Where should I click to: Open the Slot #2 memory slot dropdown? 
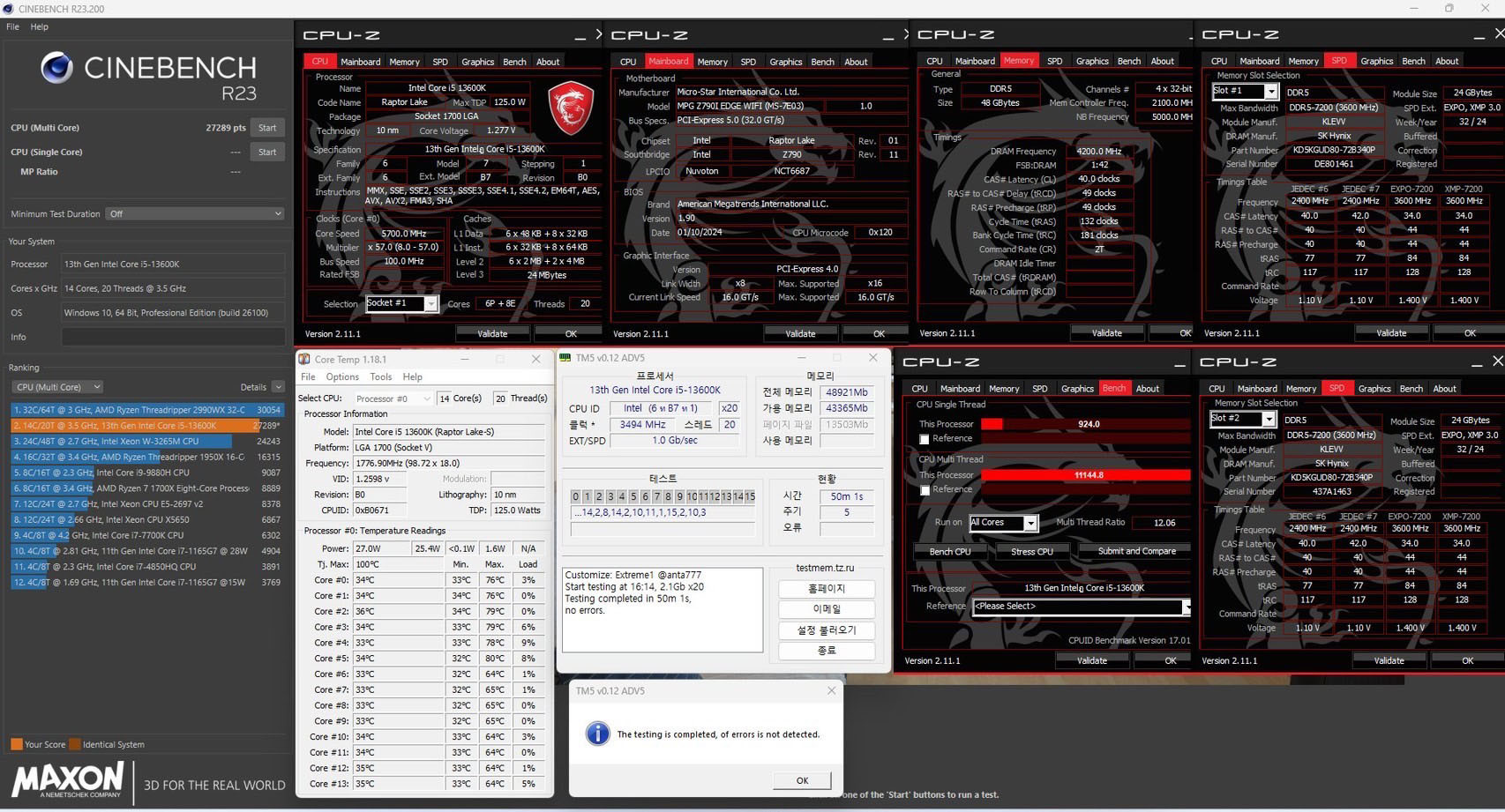tap(1242, 419)
